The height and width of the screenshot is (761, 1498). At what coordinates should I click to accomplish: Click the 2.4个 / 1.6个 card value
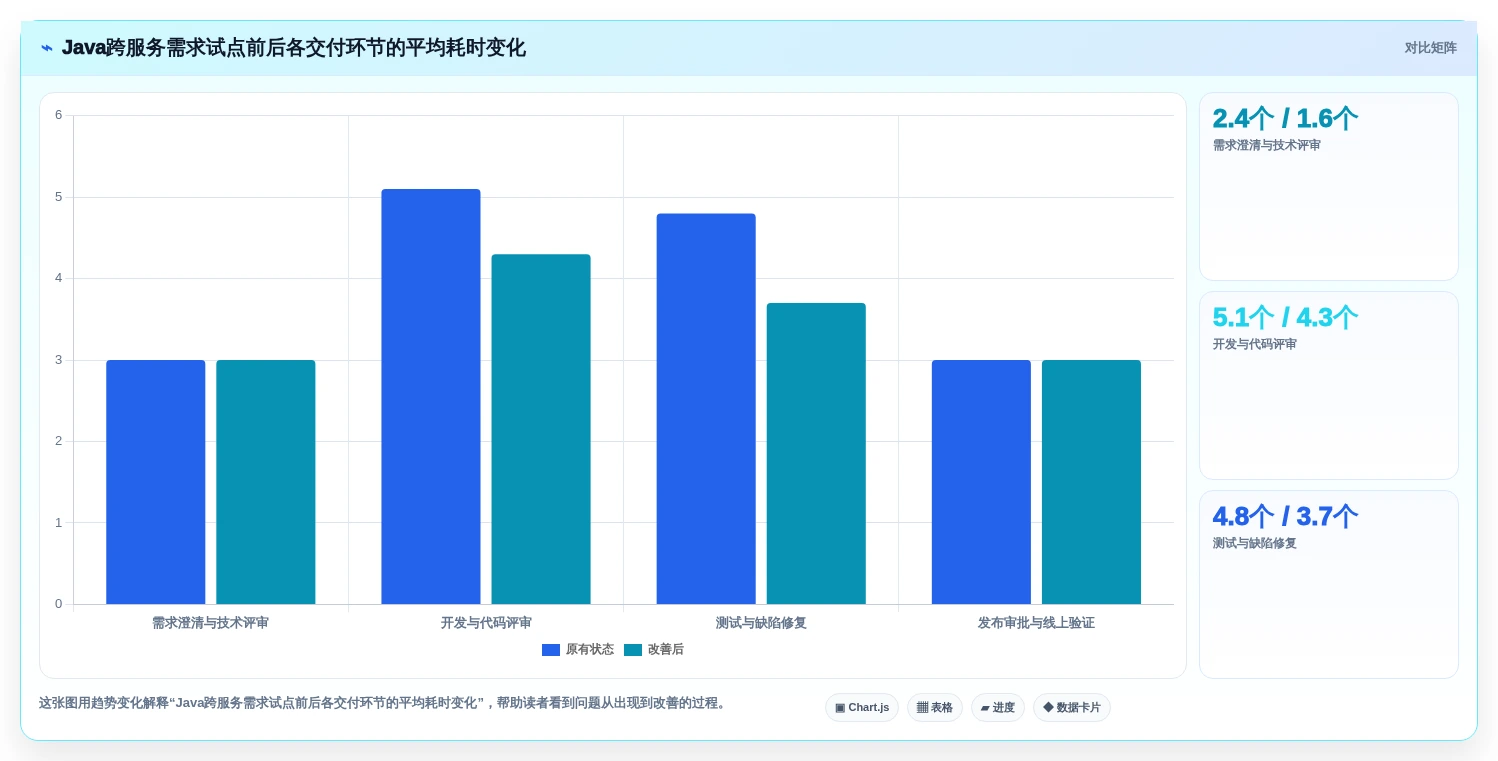tap(1285, 119)
